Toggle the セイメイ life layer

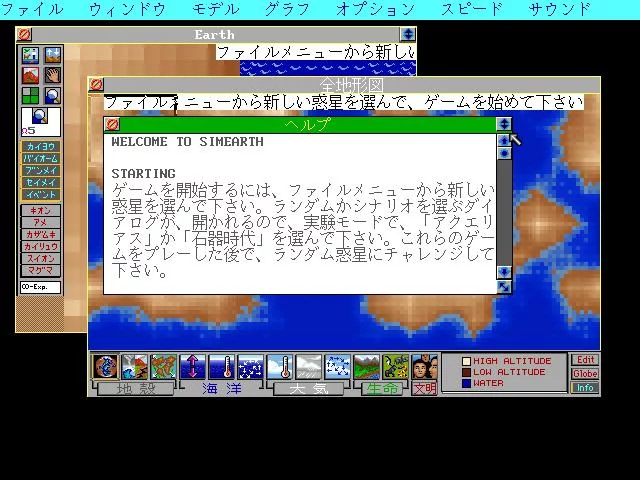(x=41, y=182)
